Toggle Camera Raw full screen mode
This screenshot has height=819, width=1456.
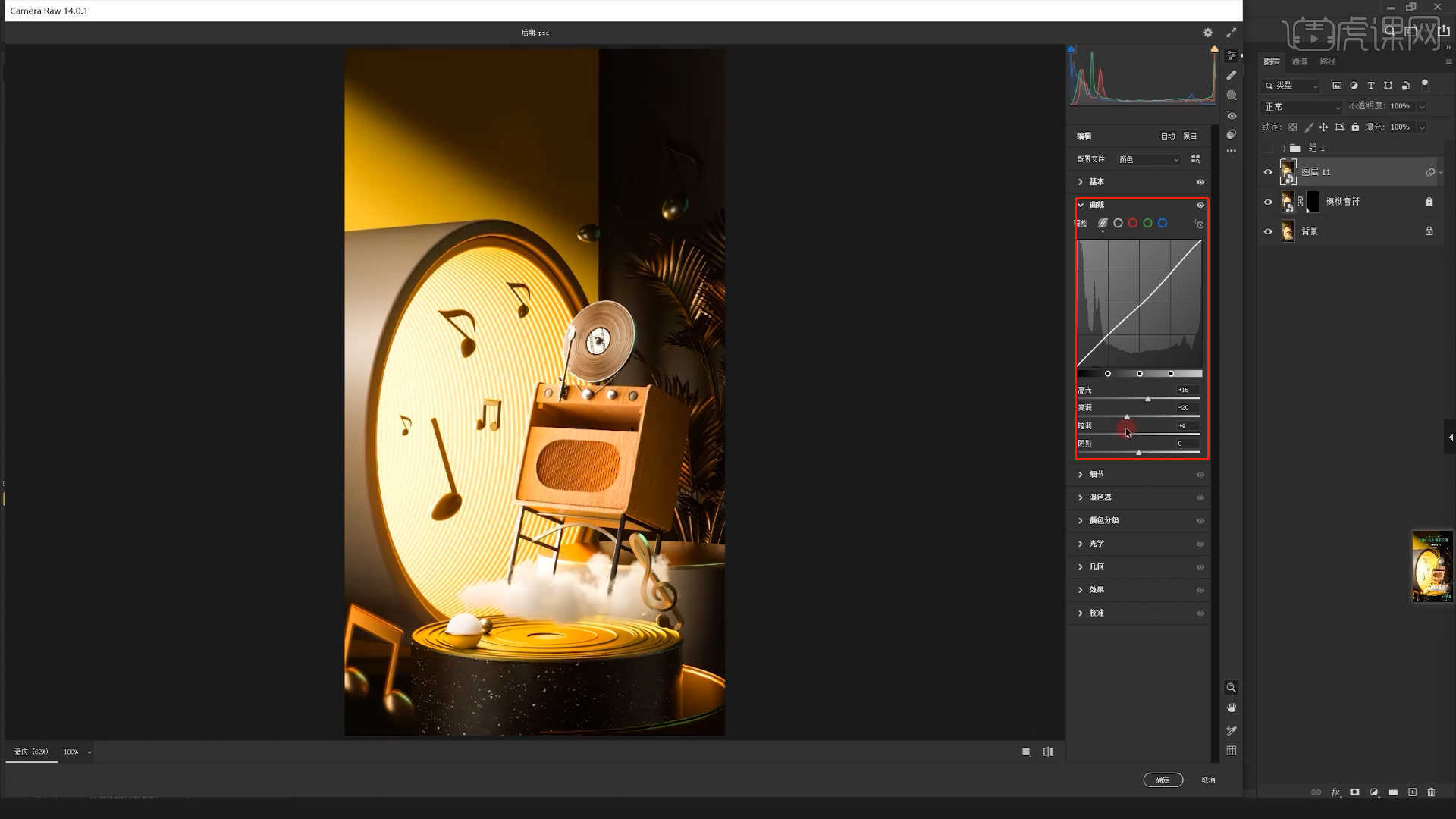(1232, 33)
